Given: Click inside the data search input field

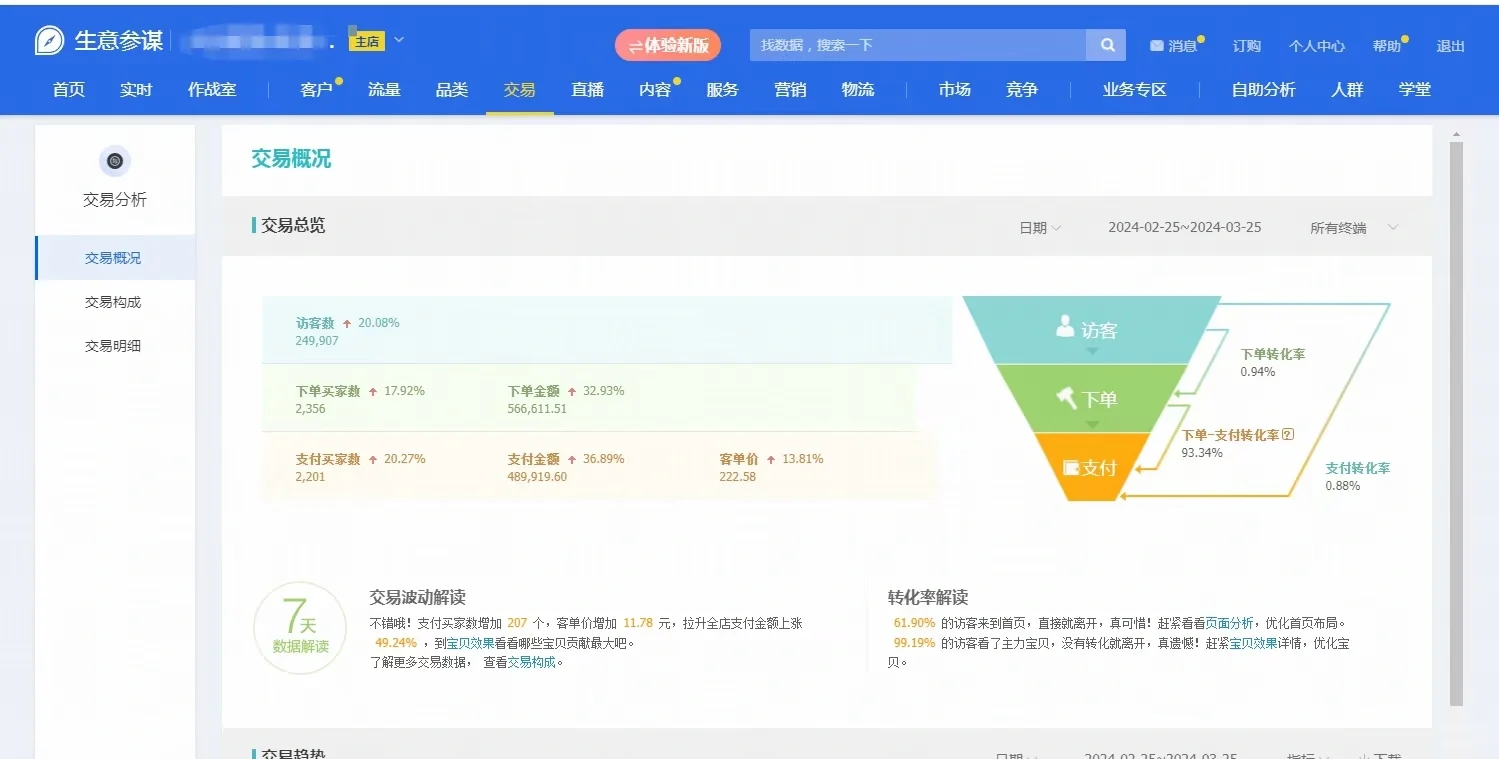Looking at the screenshot, I should point(900,44).
